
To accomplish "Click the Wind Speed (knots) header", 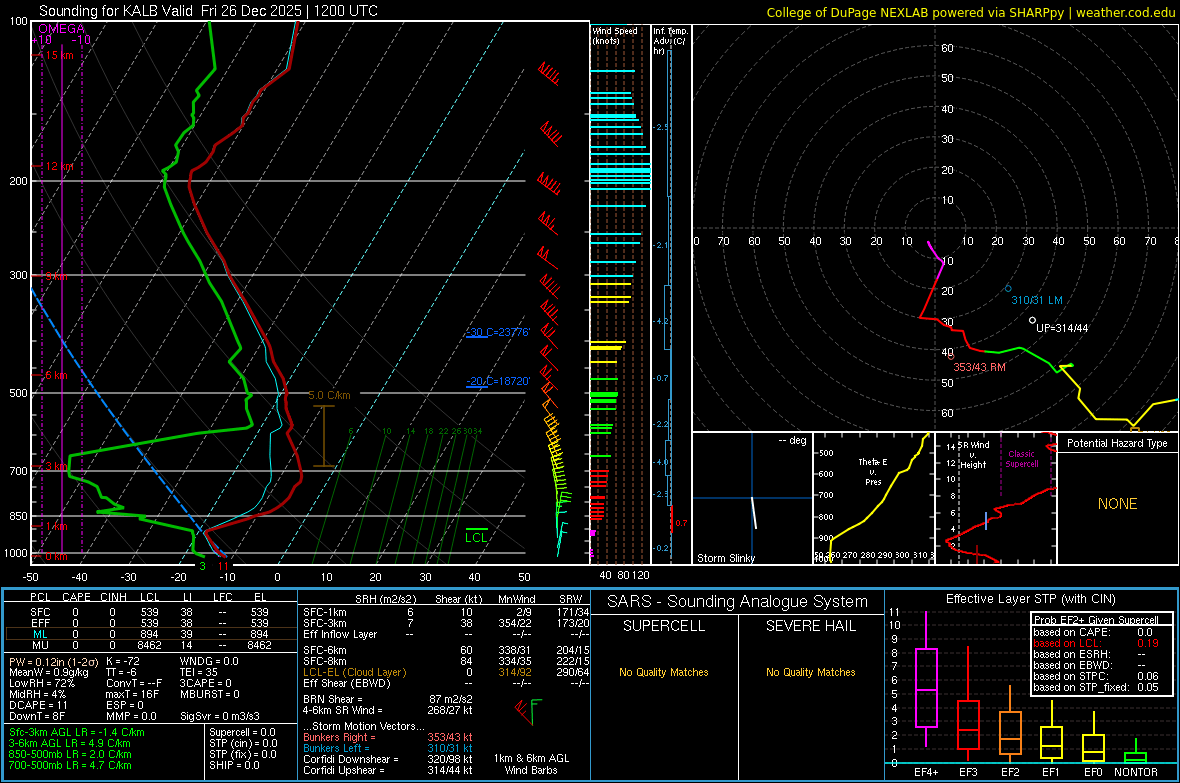I will pos(614,35).
